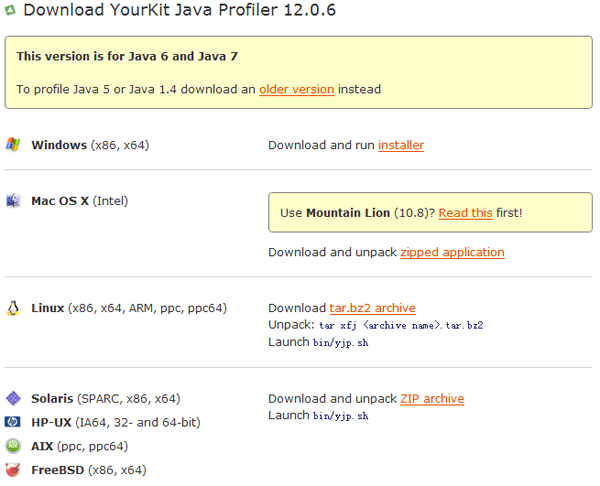Viewport: 600px width, 486px height.
Task: Download the Mac zipped application
Action: point(452,252)
